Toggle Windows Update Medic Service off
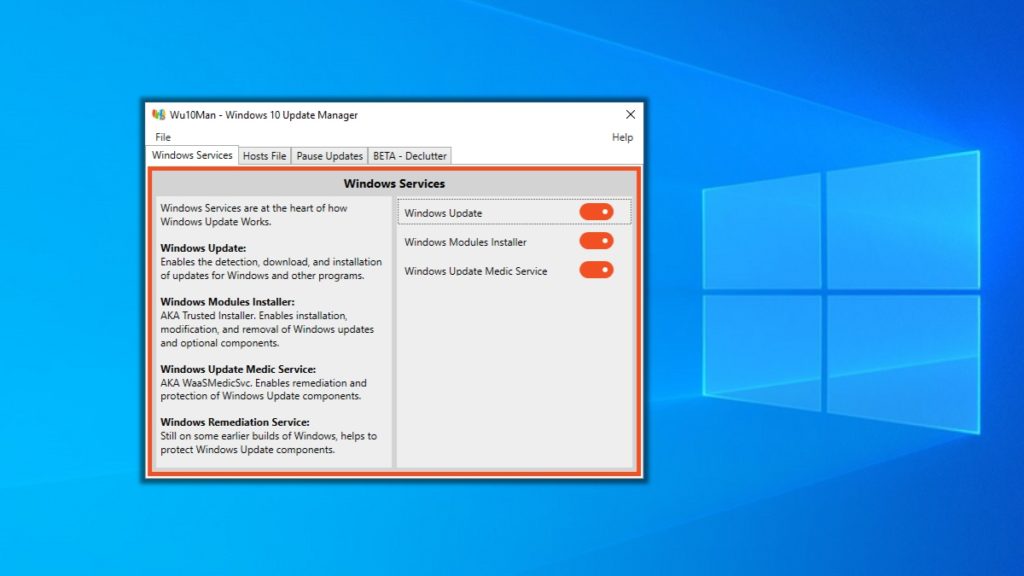This screenshot has height=576, width=1024. coord(595,270)
